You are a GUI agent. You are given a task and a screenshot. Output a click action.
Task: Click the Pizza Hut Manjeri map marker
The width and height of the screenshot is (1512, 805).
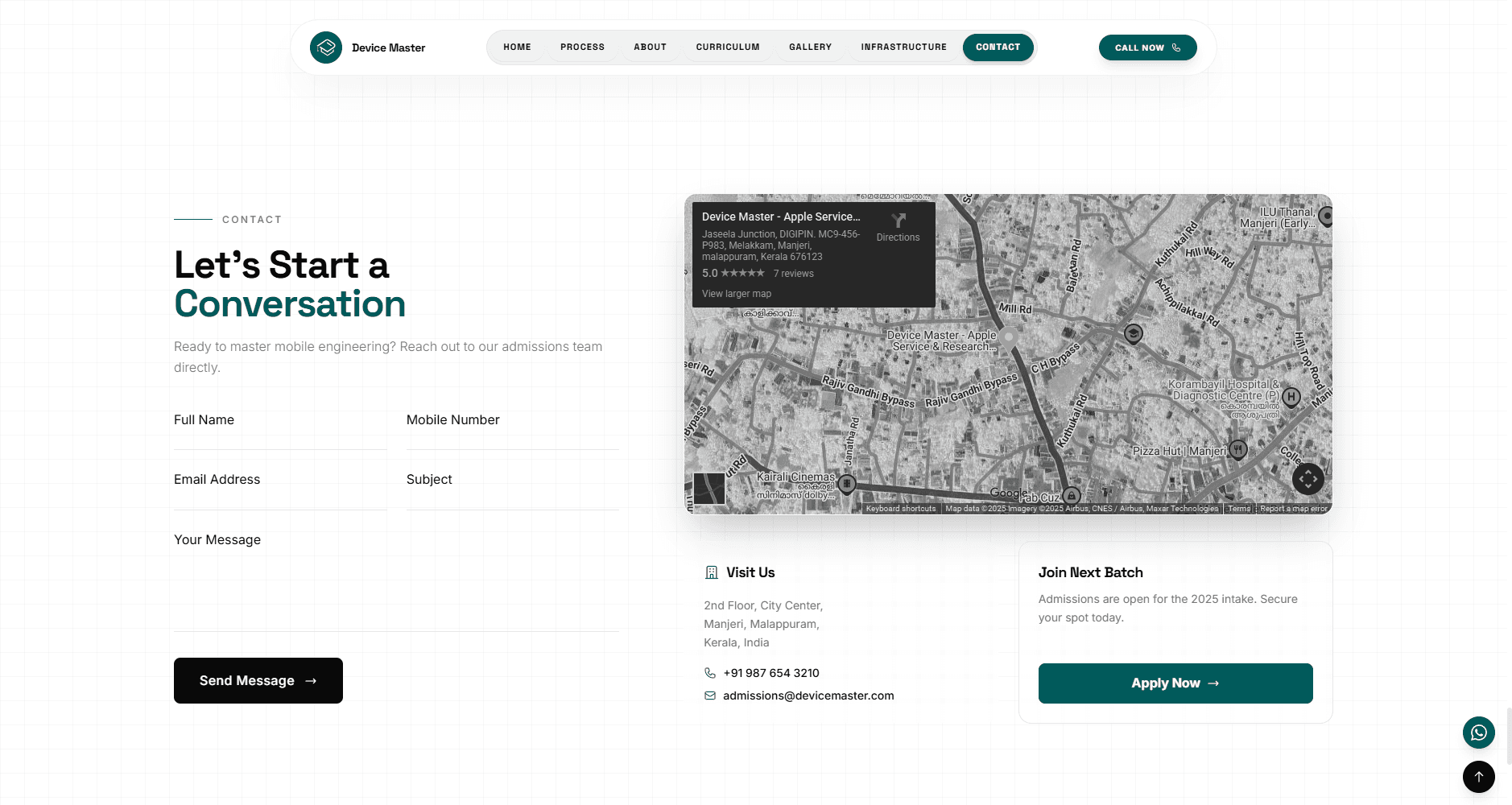pyautogui.click(x=1238, y=449)
